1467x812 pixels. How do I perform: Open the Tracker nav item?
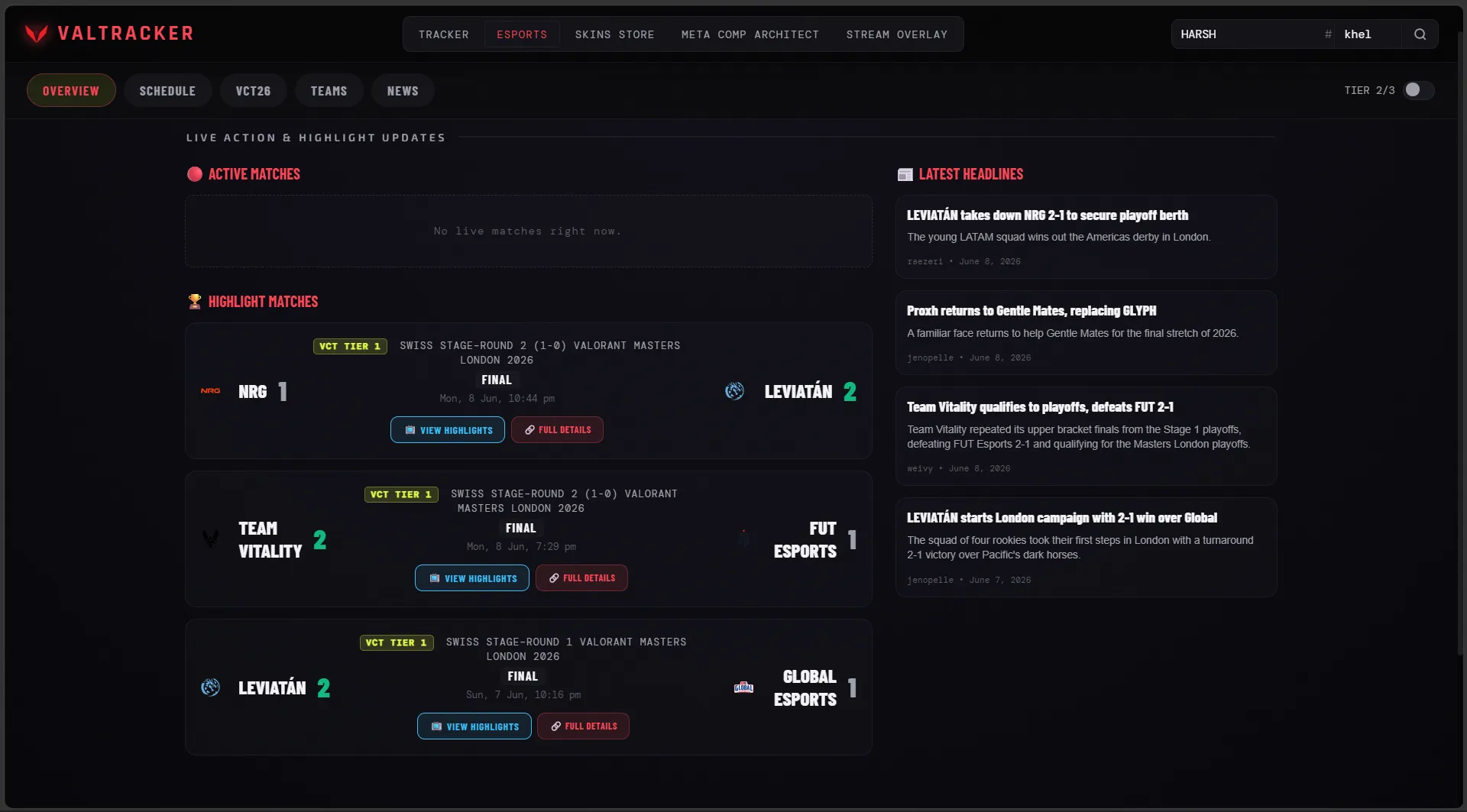(x=443, y=34)
